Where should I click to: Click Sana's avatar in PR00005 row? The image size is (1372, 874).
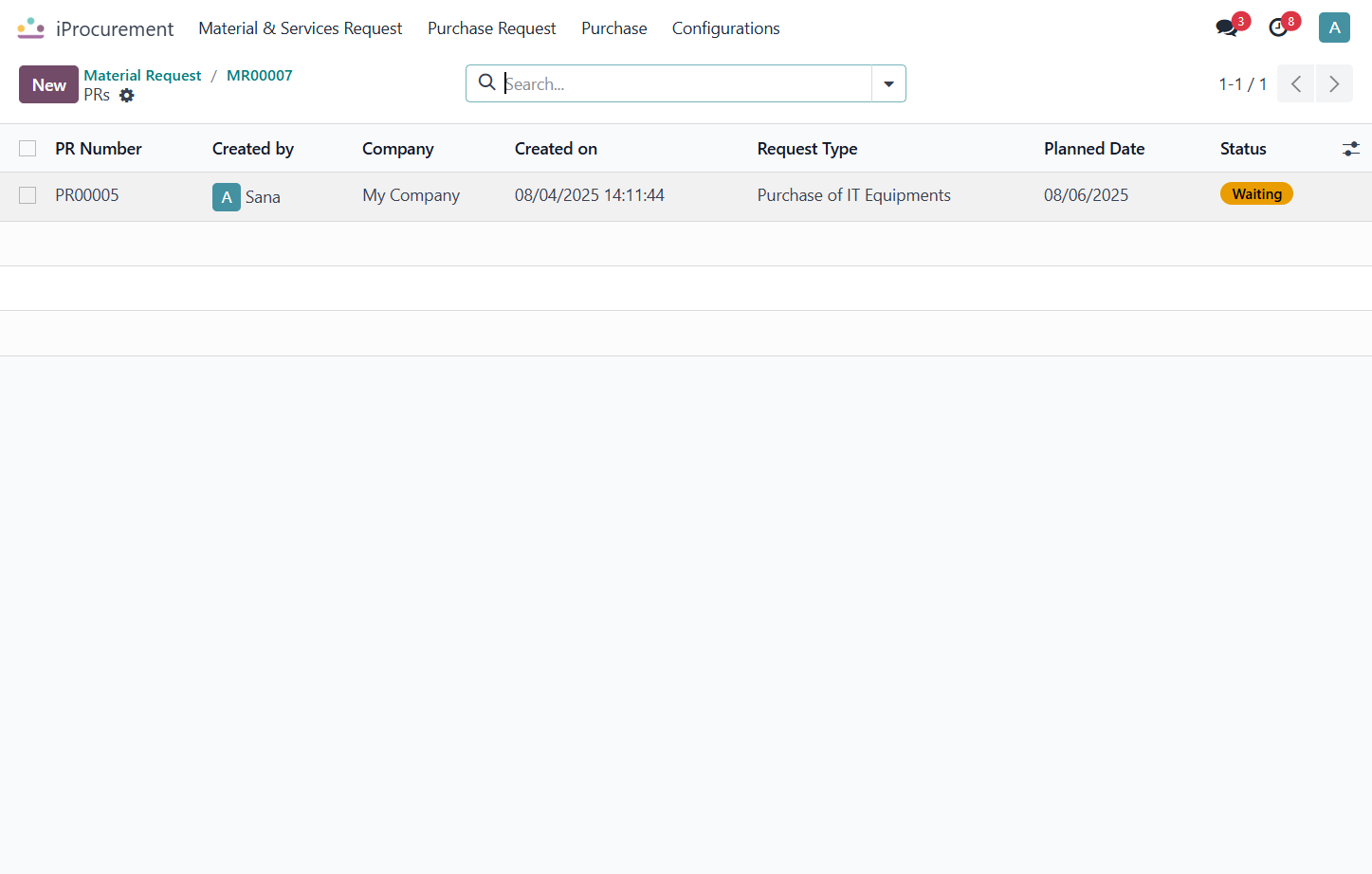pos(227,197)
